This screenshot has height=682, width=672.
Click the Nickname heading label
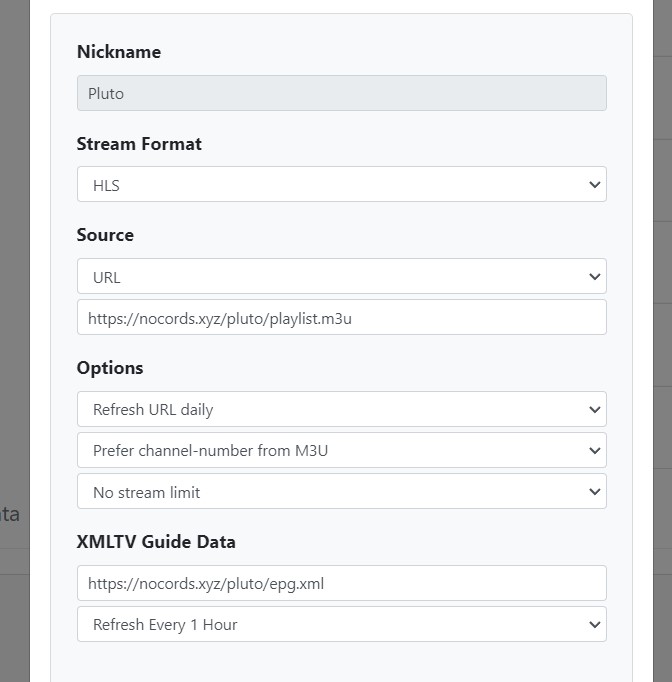click(x=118, y=52)
